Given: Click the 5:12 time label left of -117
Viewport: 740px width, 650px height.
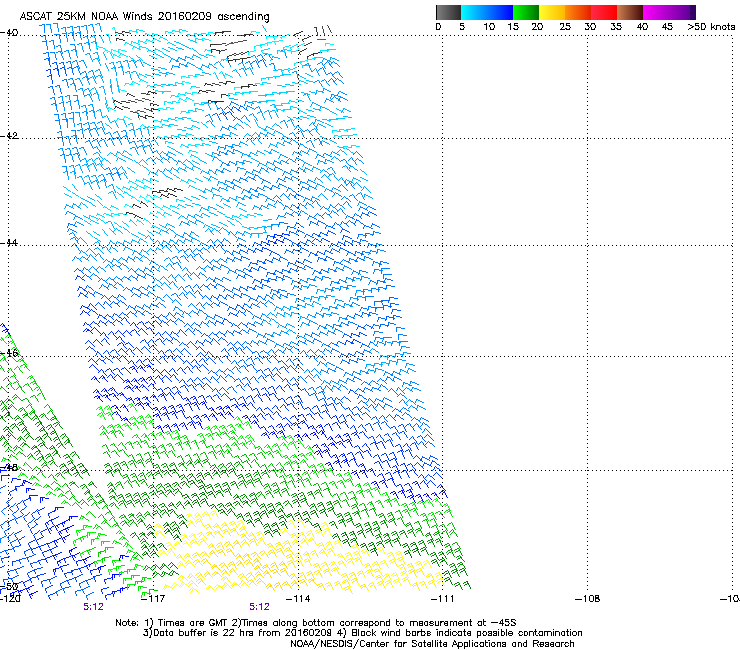Looking at the screenshot, I should 93,607.
